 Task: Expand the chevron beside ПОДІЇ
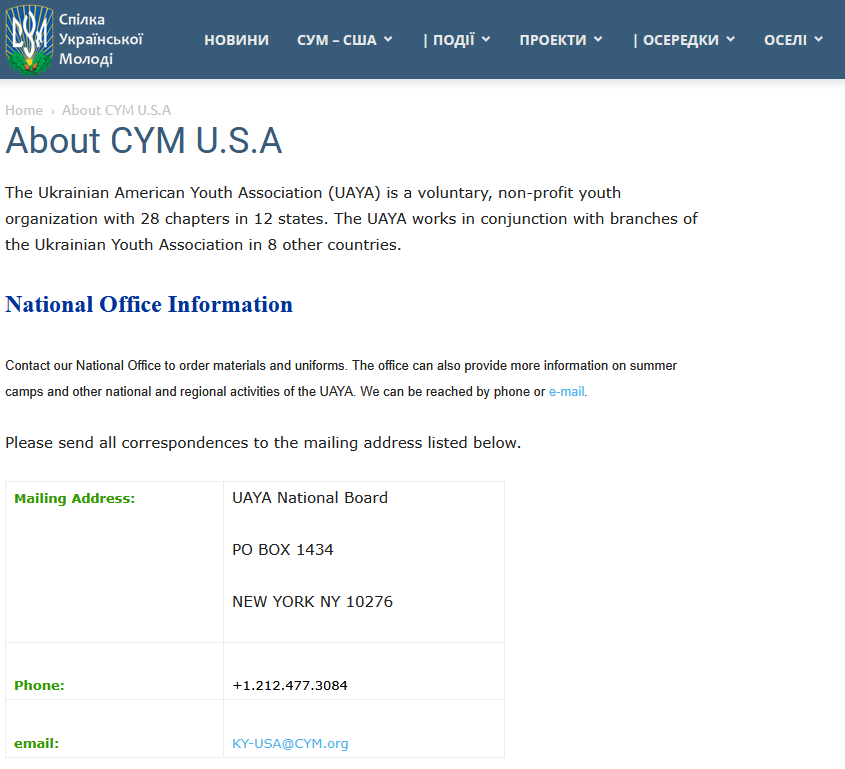pos(486,40)
